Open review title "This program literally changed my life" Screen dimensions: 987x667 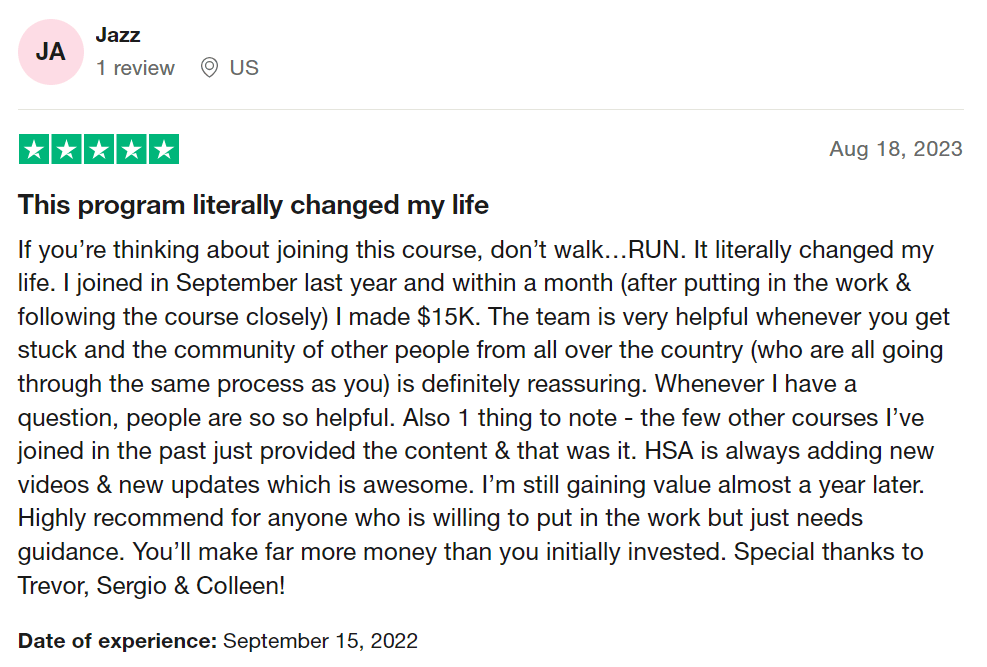[253, 206]
